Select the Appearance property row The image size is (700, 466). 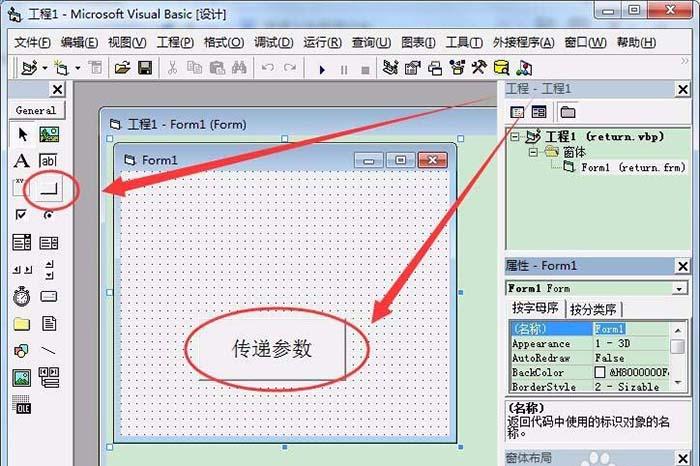[x=589, y=343]
